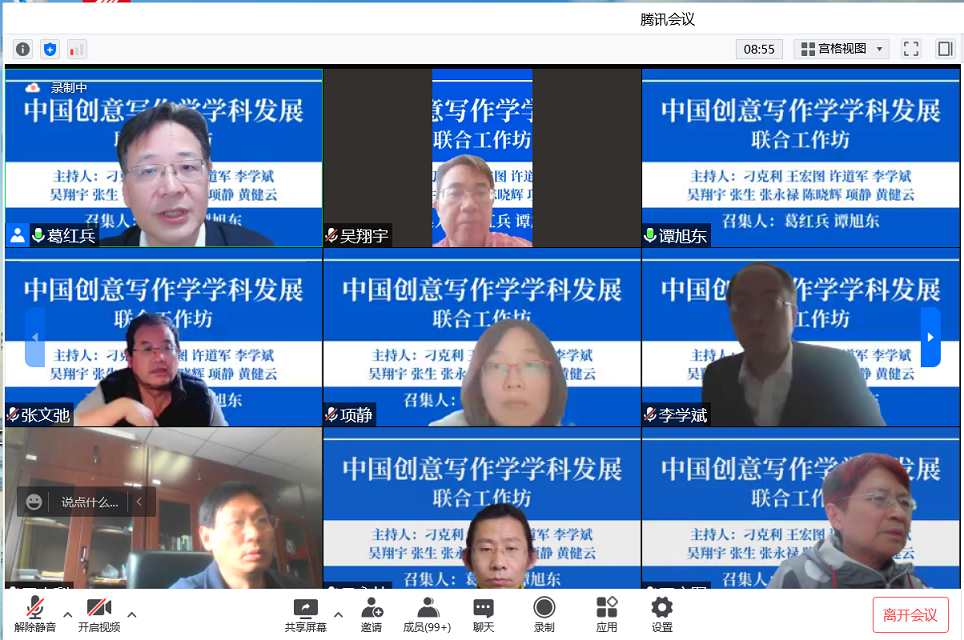Type in 说点什么 chat input
The image size is (964, 640).
[89, 502]
